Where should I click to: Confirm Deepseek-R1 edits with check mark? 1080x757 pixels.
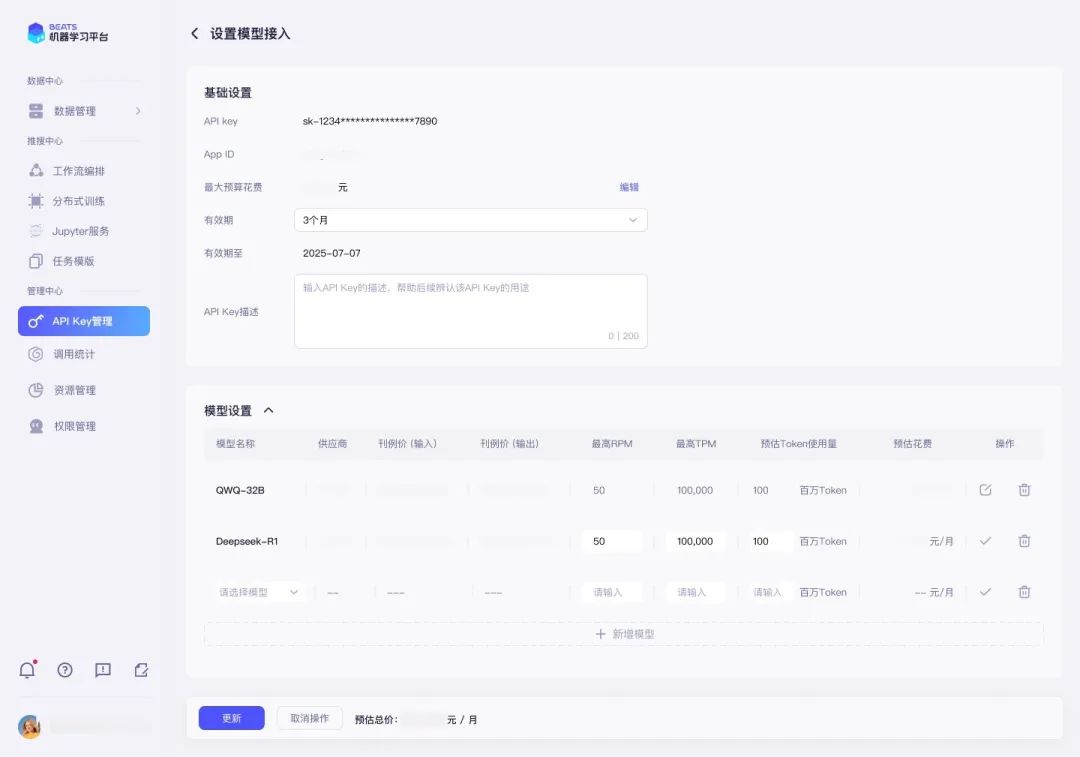(x=986, y=541)
